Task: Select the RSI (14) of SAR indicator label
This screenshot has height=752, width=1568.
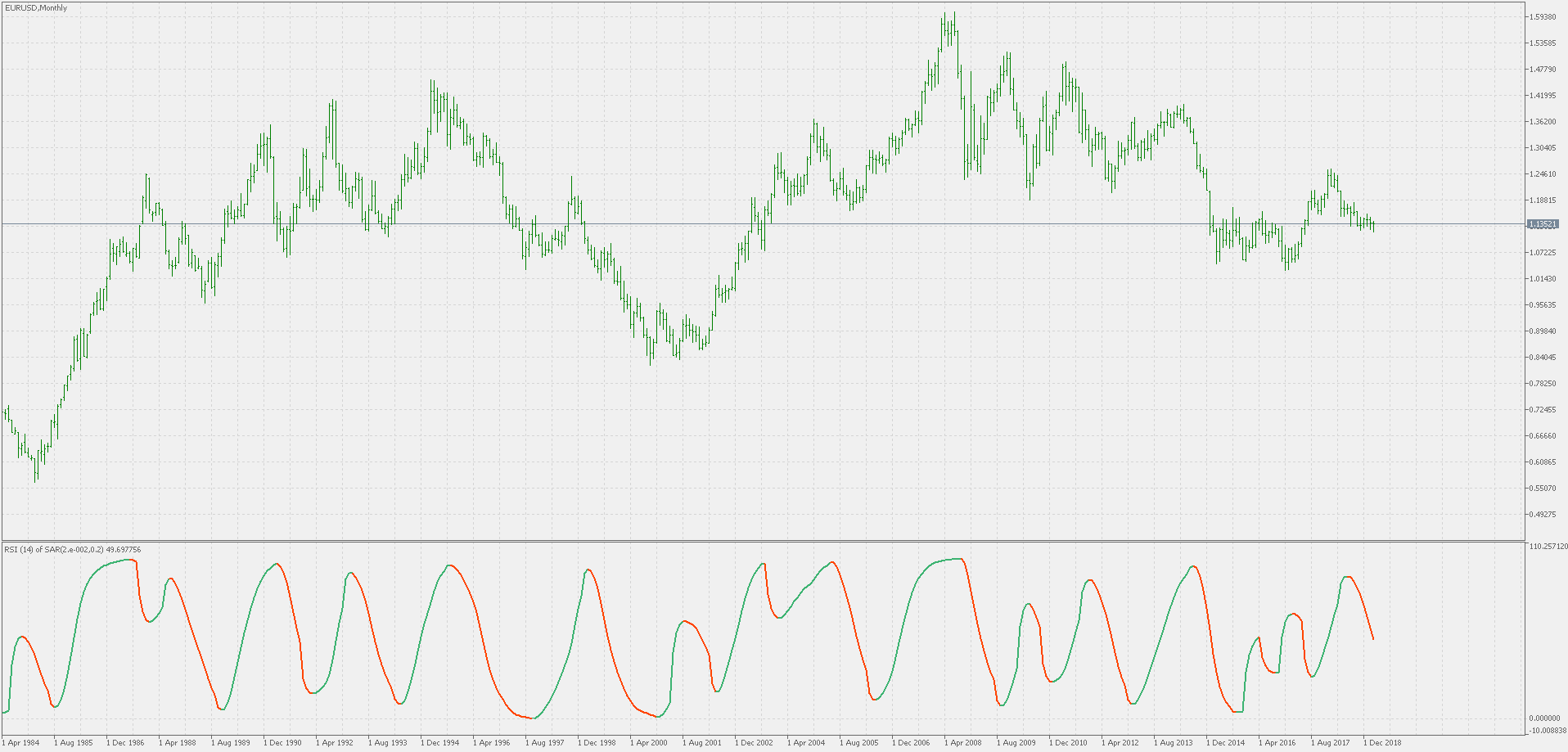Action: click(x=74, y=550)
